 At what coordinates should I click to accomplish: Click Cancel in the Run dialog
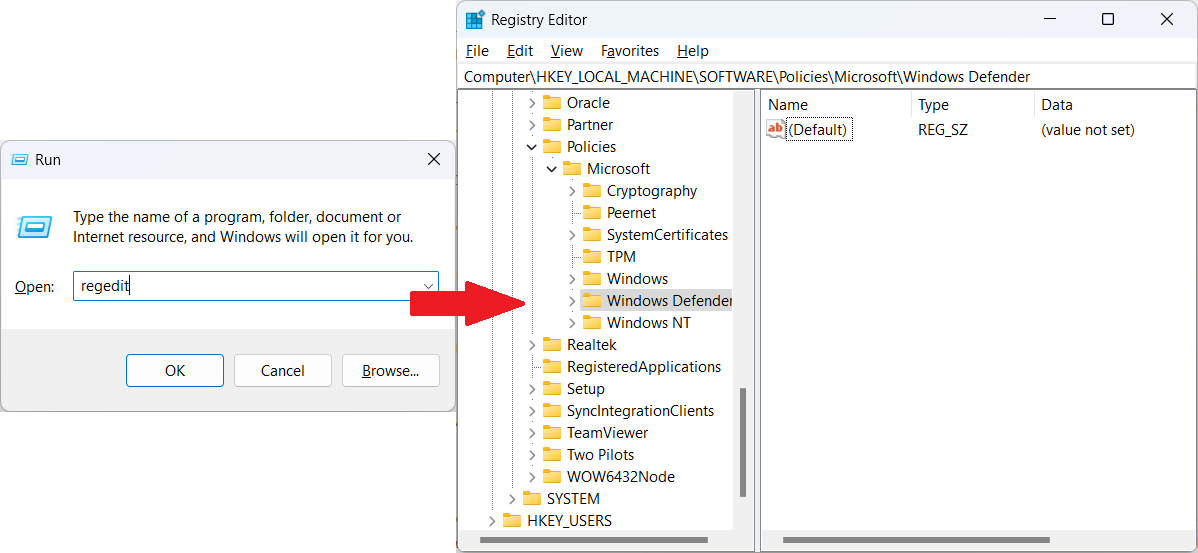pos(283,370)
